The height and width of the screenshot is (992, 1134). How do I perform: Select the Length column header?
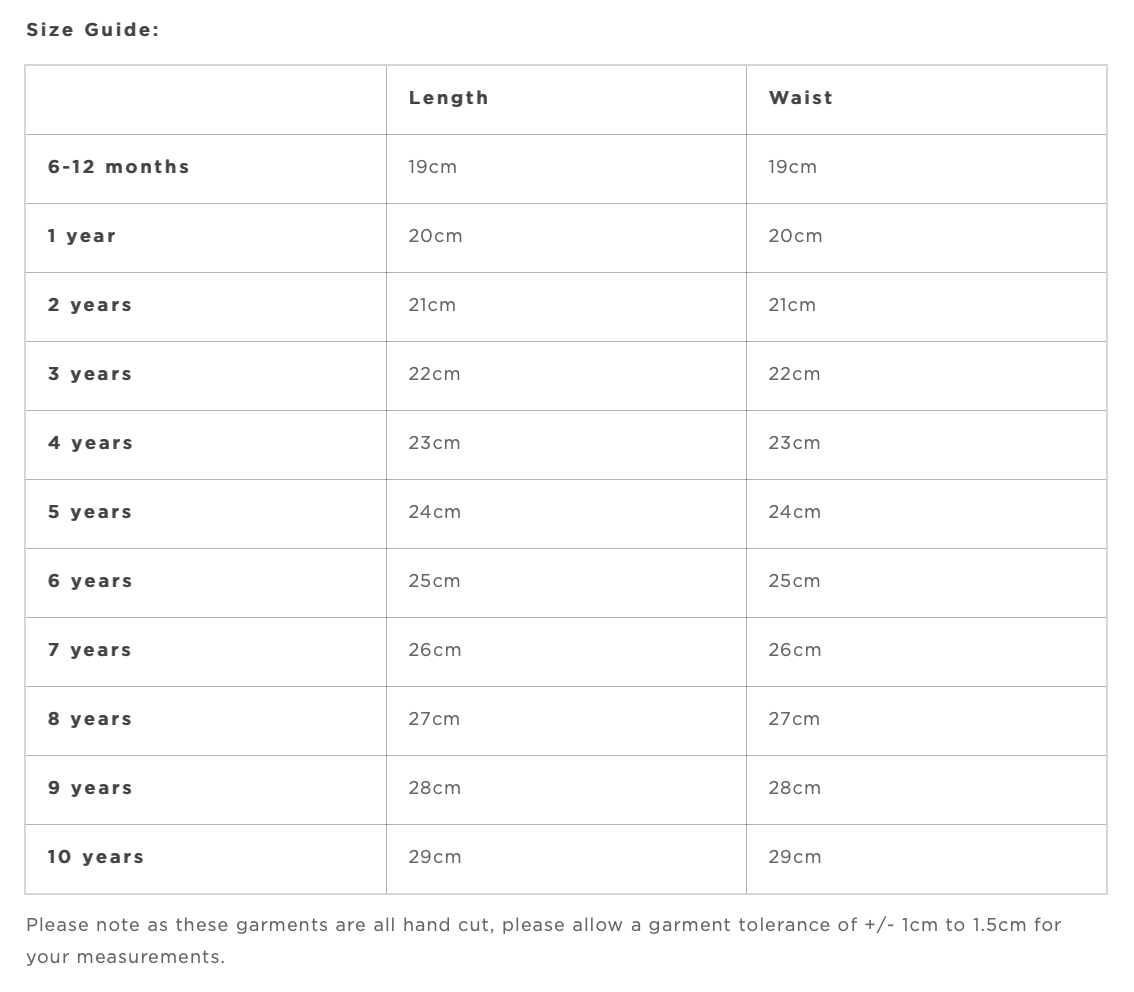[448, 98]
